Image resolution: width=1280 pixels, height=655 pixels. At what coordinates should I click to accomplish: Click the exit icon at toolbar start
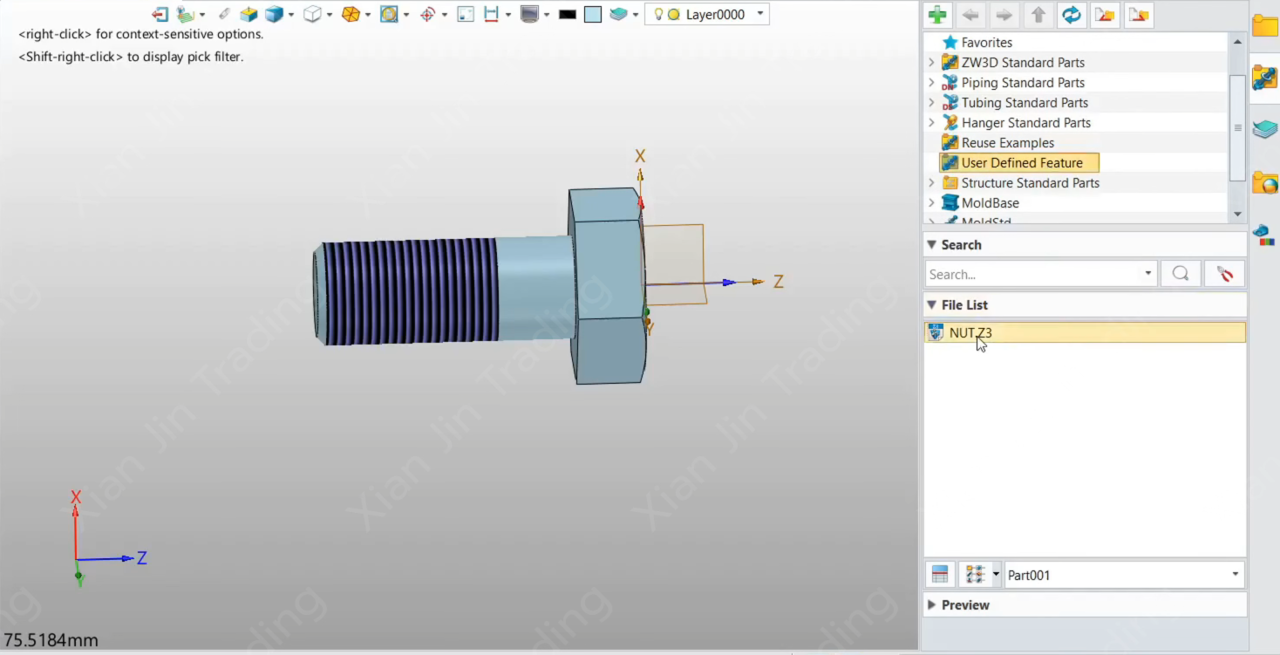click(x=160, y=14)
